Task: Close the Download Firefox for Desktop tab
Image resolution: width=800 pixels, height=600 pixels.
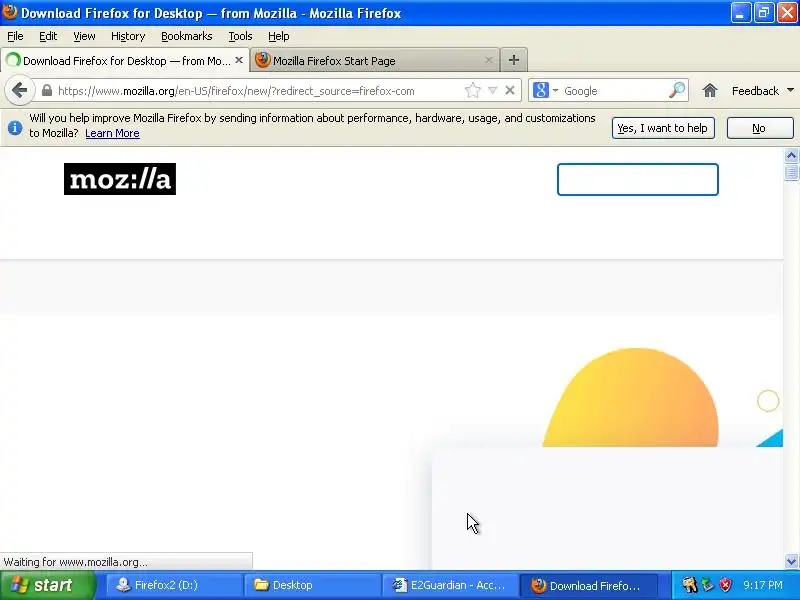Action: pos(239,60)
